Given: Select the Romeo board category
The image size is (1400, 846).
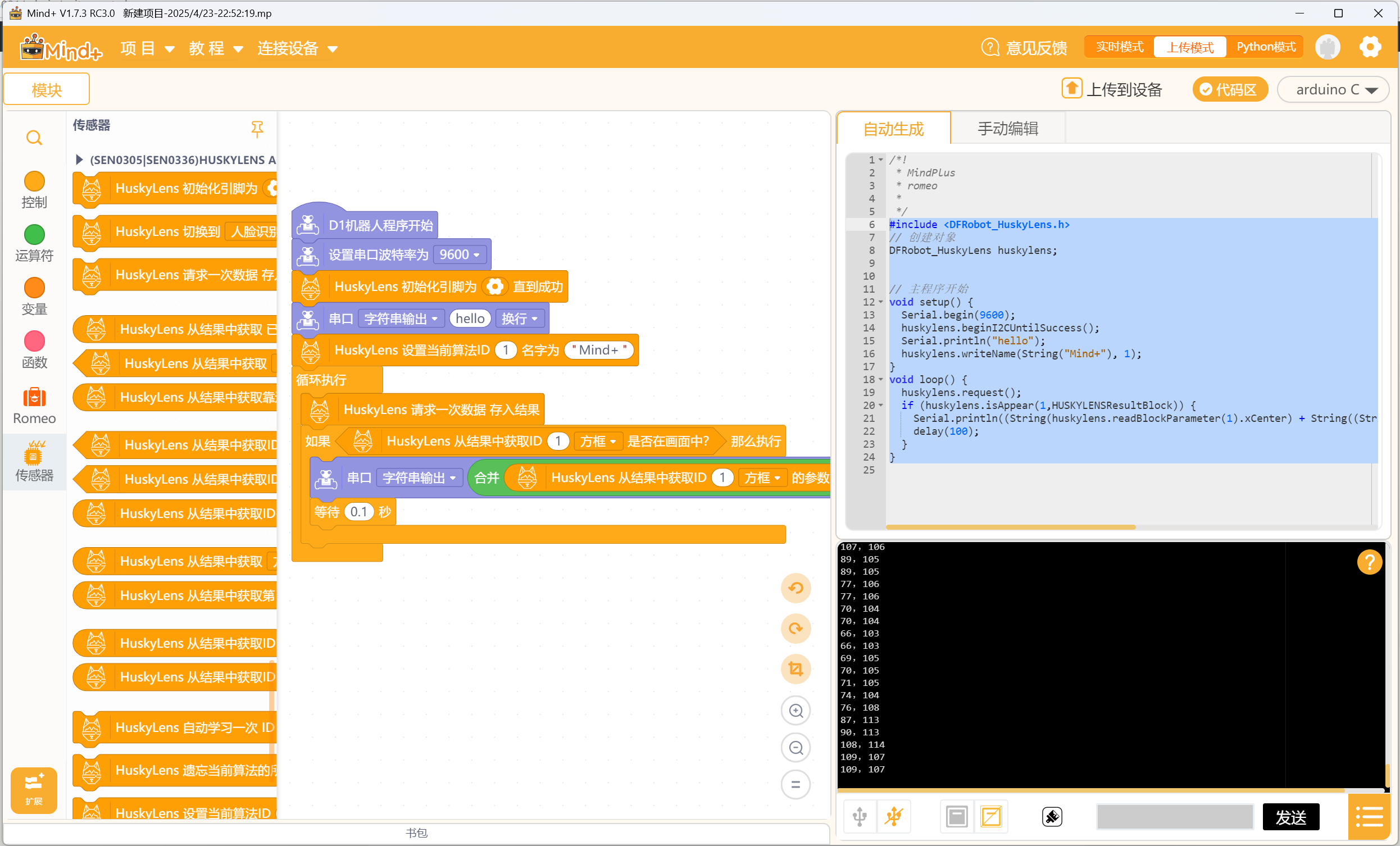Looking at the screenshot, I should pyautogui.click(x=34, y=406).
